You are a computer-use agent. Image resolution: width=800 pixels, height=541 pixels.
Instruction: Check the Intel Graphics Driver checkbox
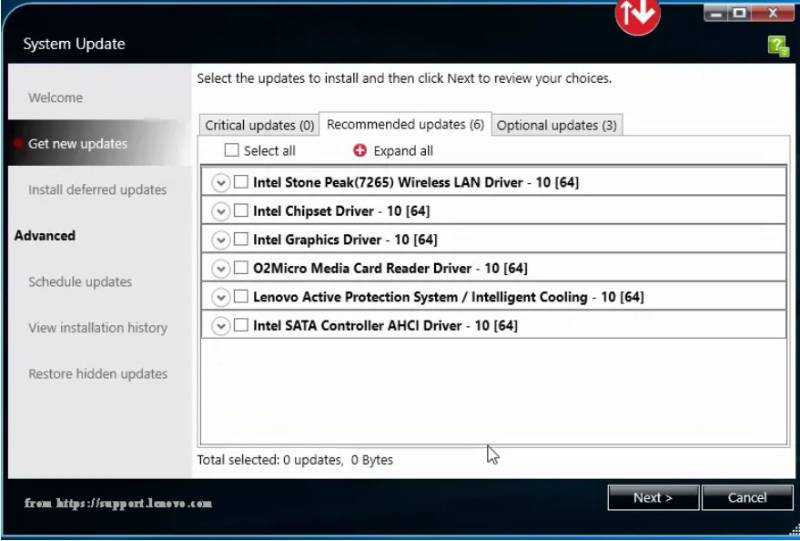pos(241,239)
